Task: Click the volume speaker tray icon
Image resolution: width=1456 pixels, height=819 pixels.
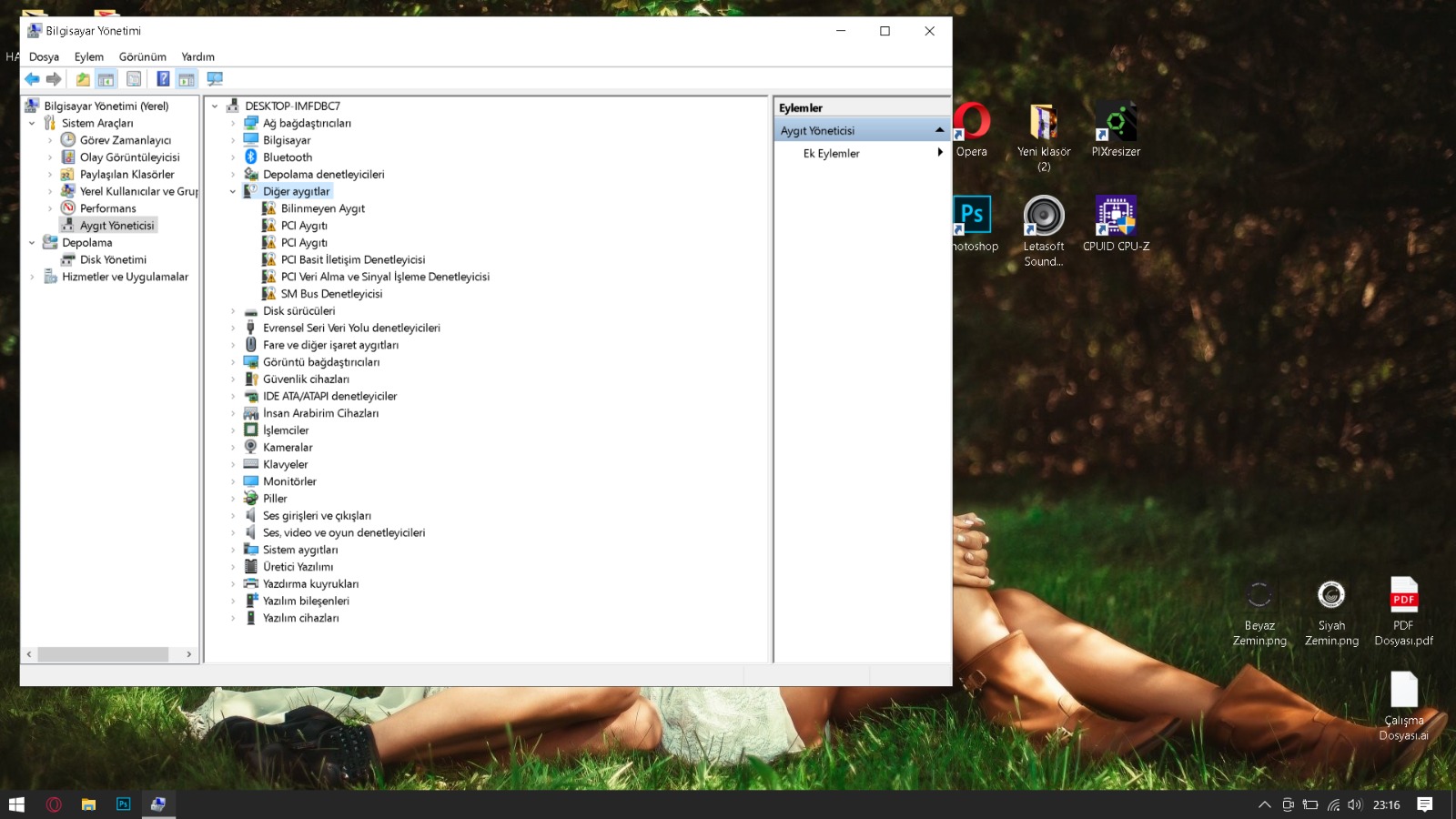Action: [1355, 804]
